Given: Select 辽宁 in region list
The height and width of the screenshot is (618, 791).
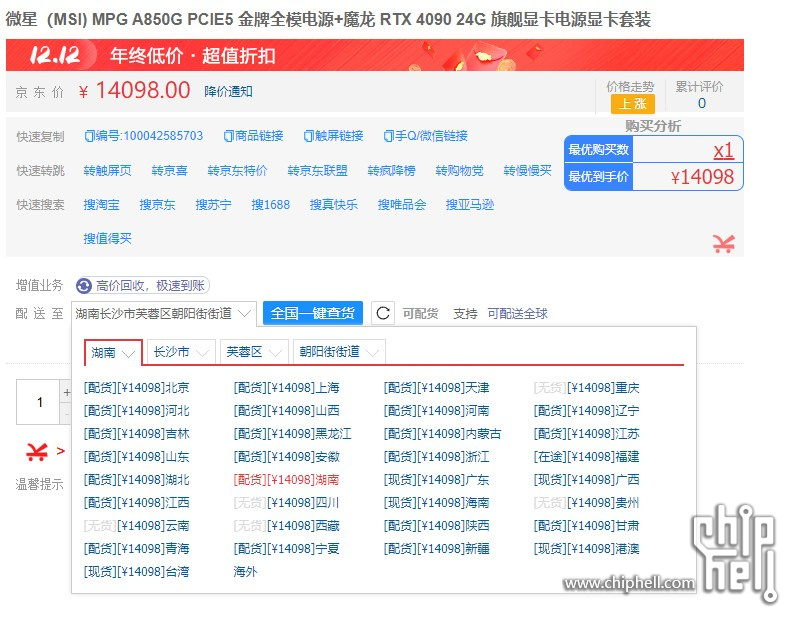Looking at the screenshot, I should click(587, 411).
